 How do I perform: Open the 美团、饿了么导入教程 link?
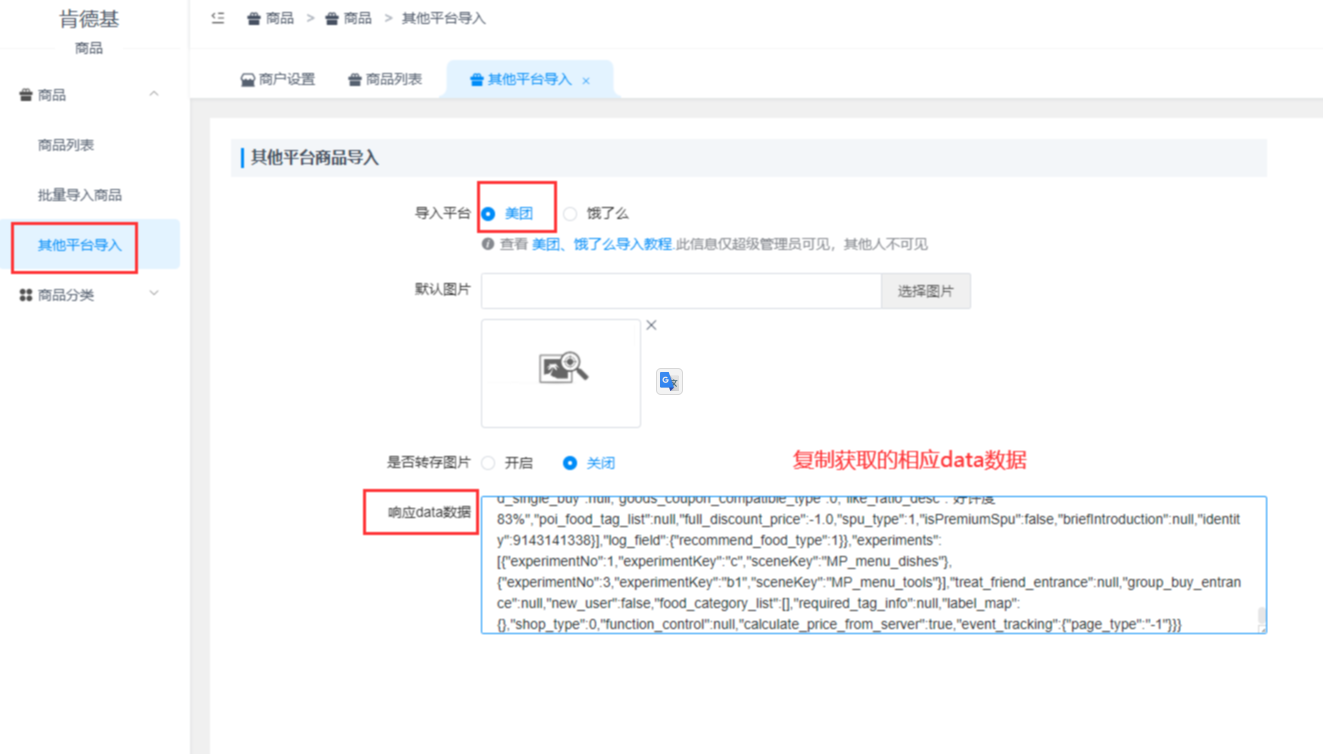[x=602, y=244]
